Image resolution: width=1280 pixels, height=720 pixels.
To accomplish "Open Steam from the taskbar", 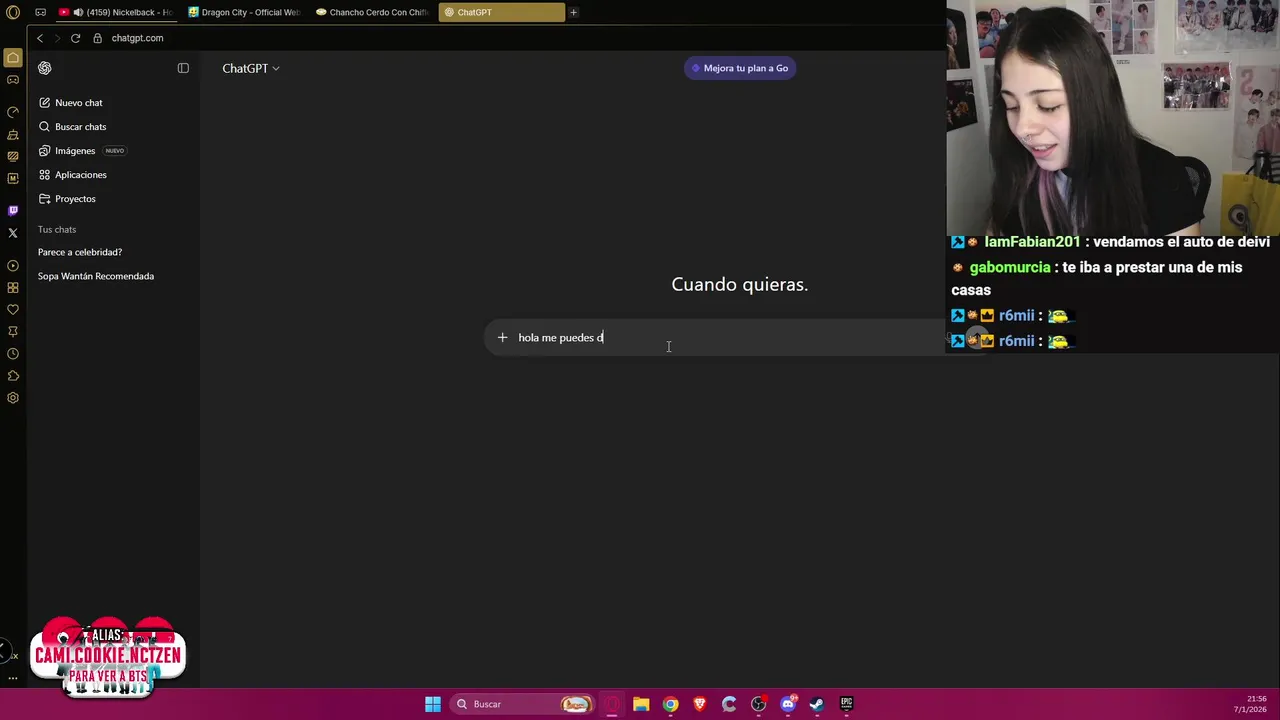I will click(x=817, y=704).
